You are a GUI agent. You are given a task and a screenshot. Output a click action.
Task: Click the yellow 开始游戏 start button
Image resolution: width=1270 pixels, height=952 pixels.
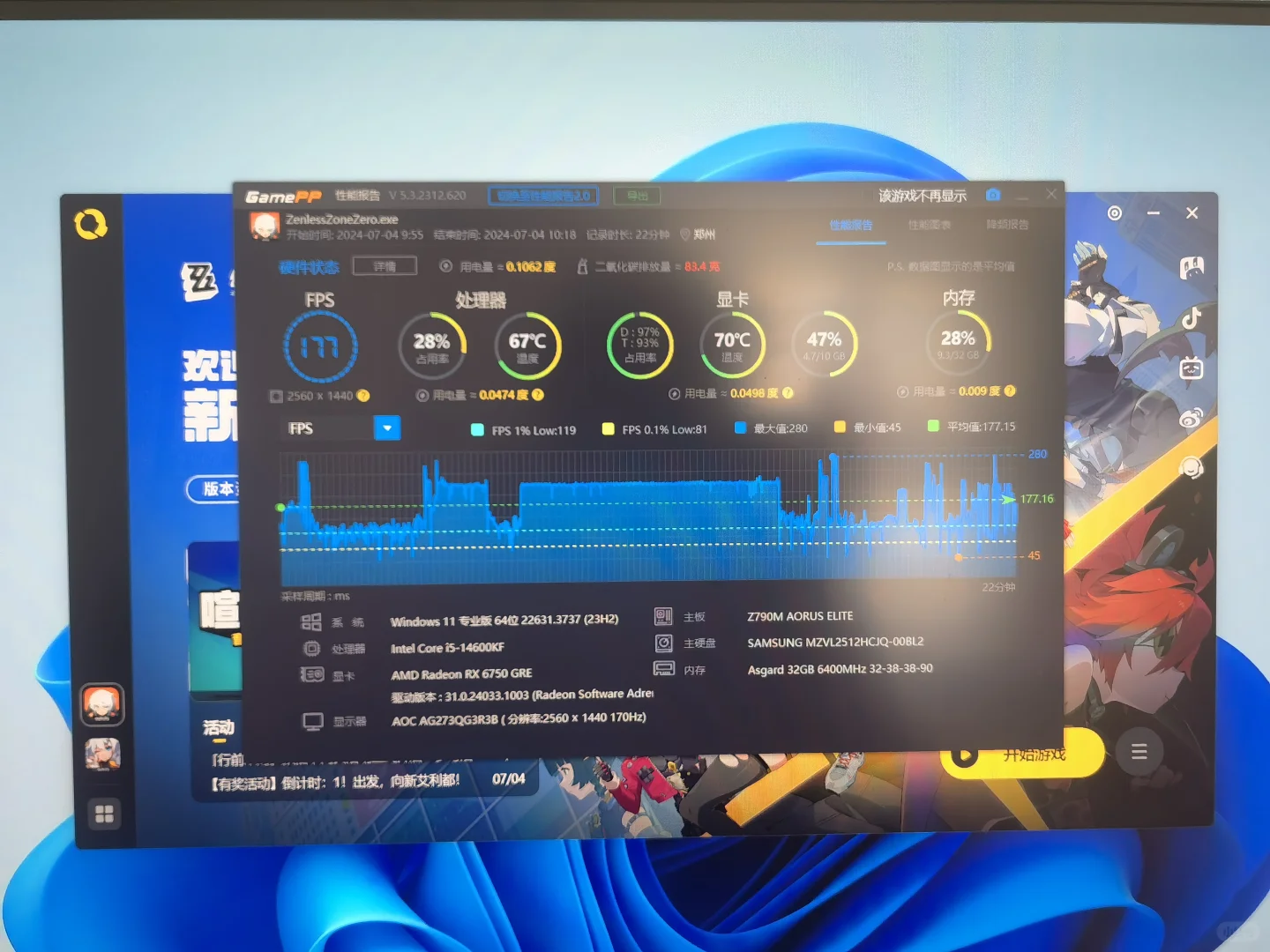click(1022, 754)
